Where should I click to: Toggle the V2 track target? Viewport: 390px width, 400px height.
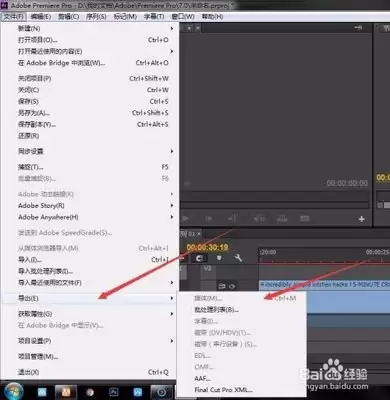click(x=207, y=268)
